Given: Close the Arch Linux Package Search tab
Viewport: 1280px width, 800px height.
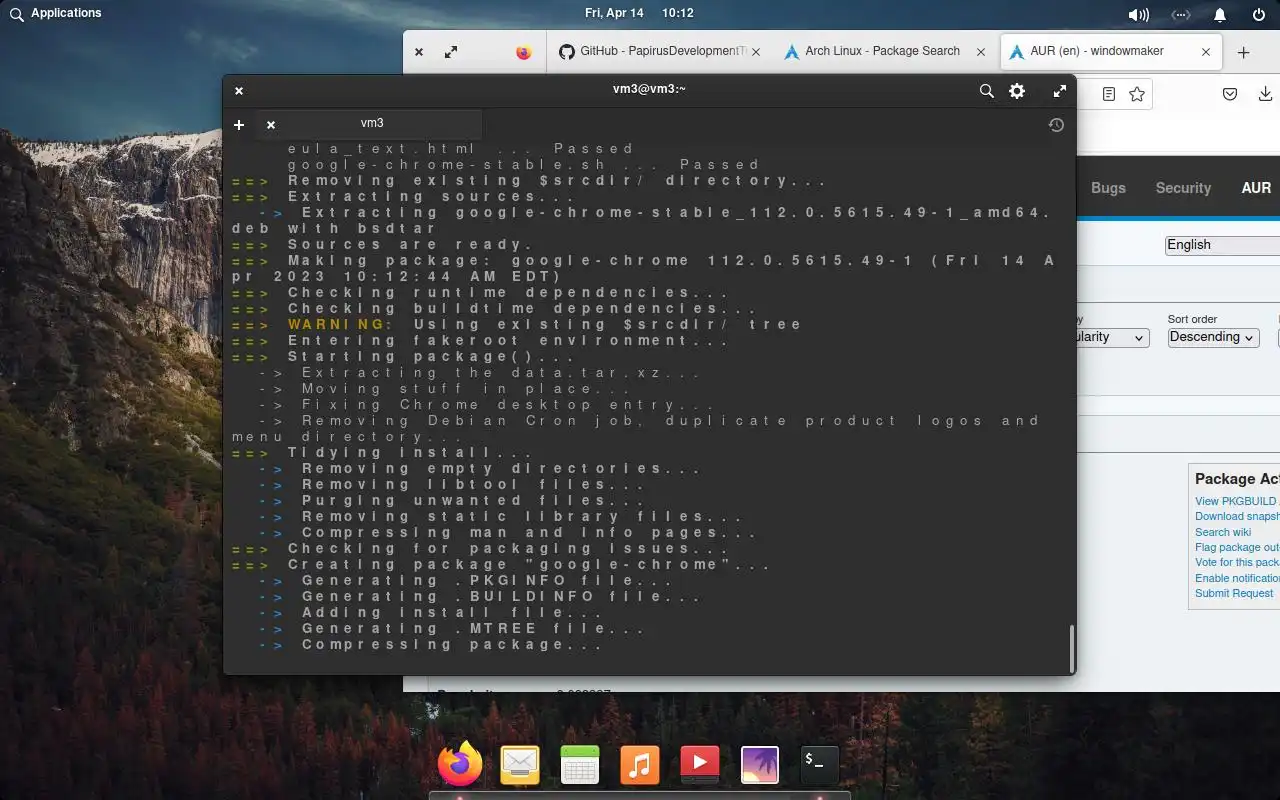Looking at the screenshot, I should (x=981, y=52).
